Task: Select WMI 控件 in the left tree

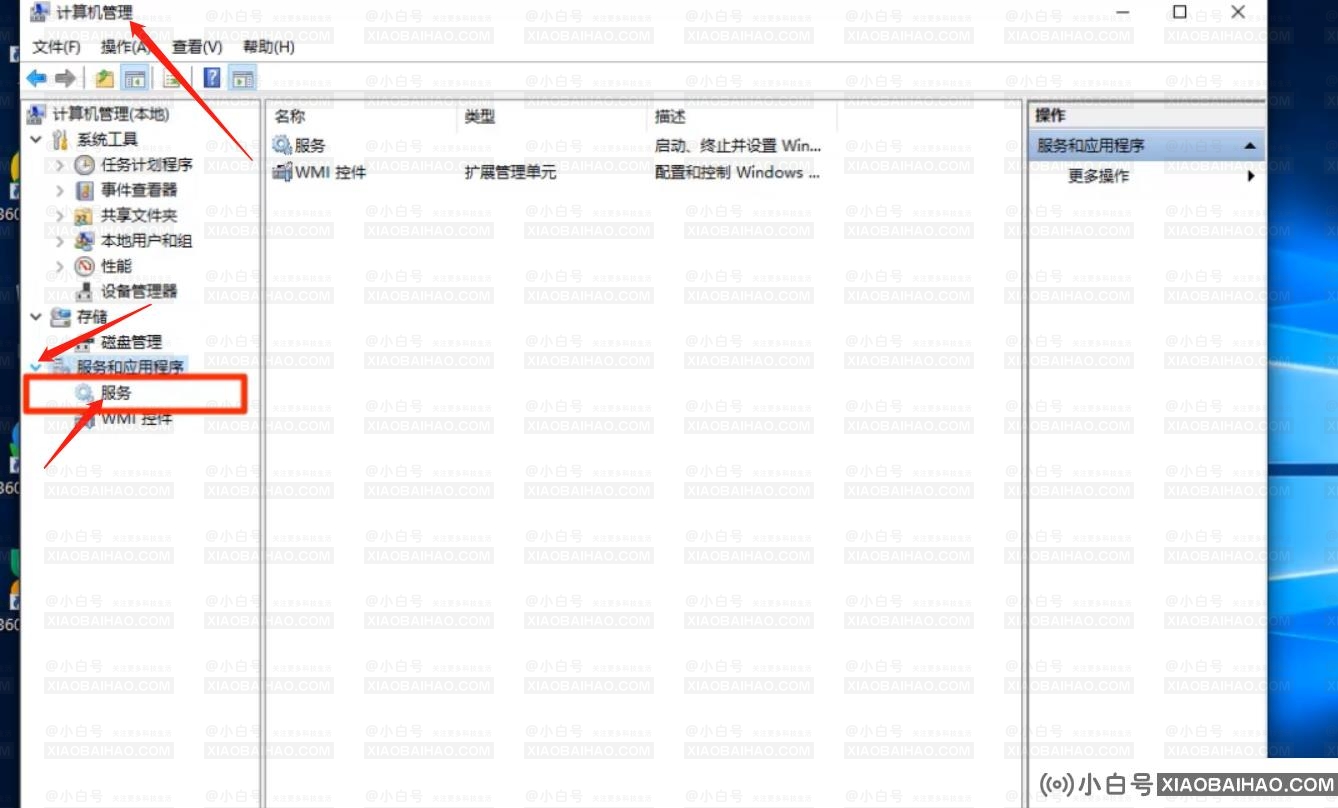Action: click(136, 419)
